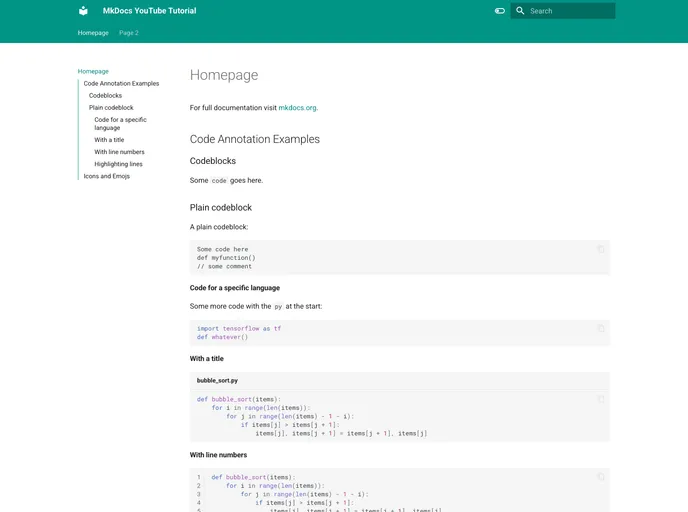Jump to Code for a specific language
This screenshot has height=512, width=688.
(120, 124)
